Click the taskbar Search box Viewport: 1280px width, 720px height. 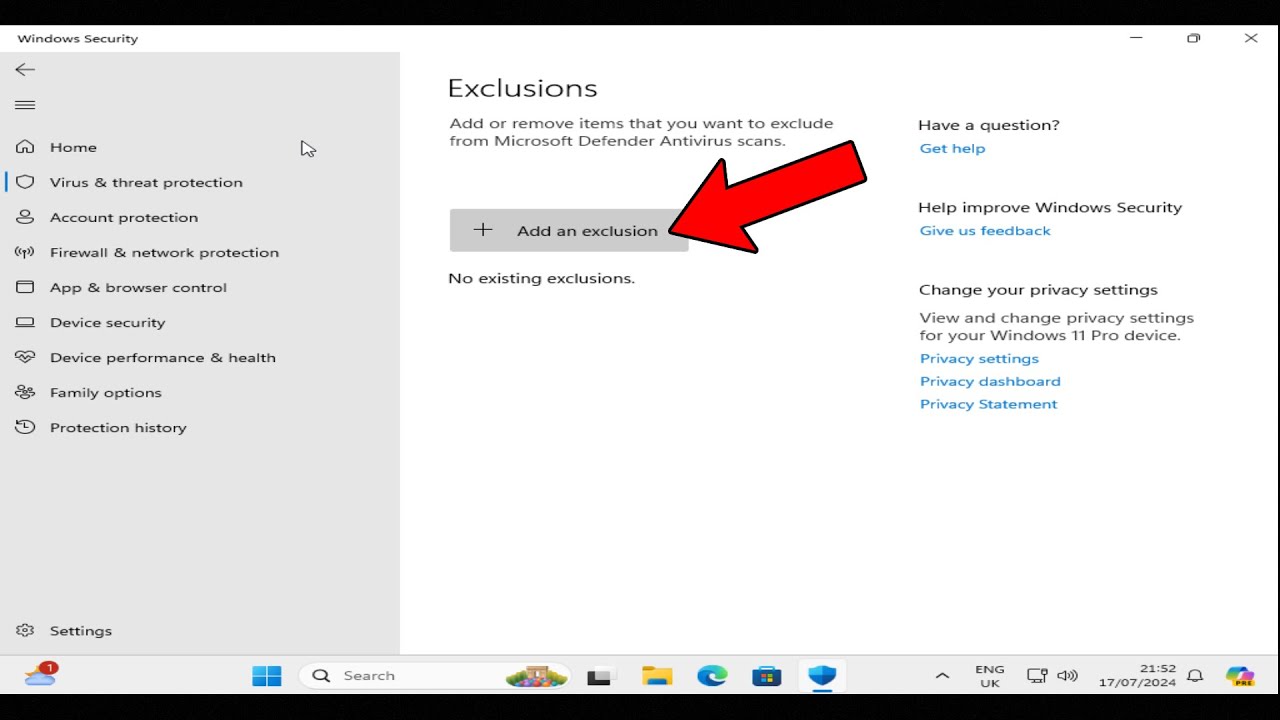tap(436, 676)
